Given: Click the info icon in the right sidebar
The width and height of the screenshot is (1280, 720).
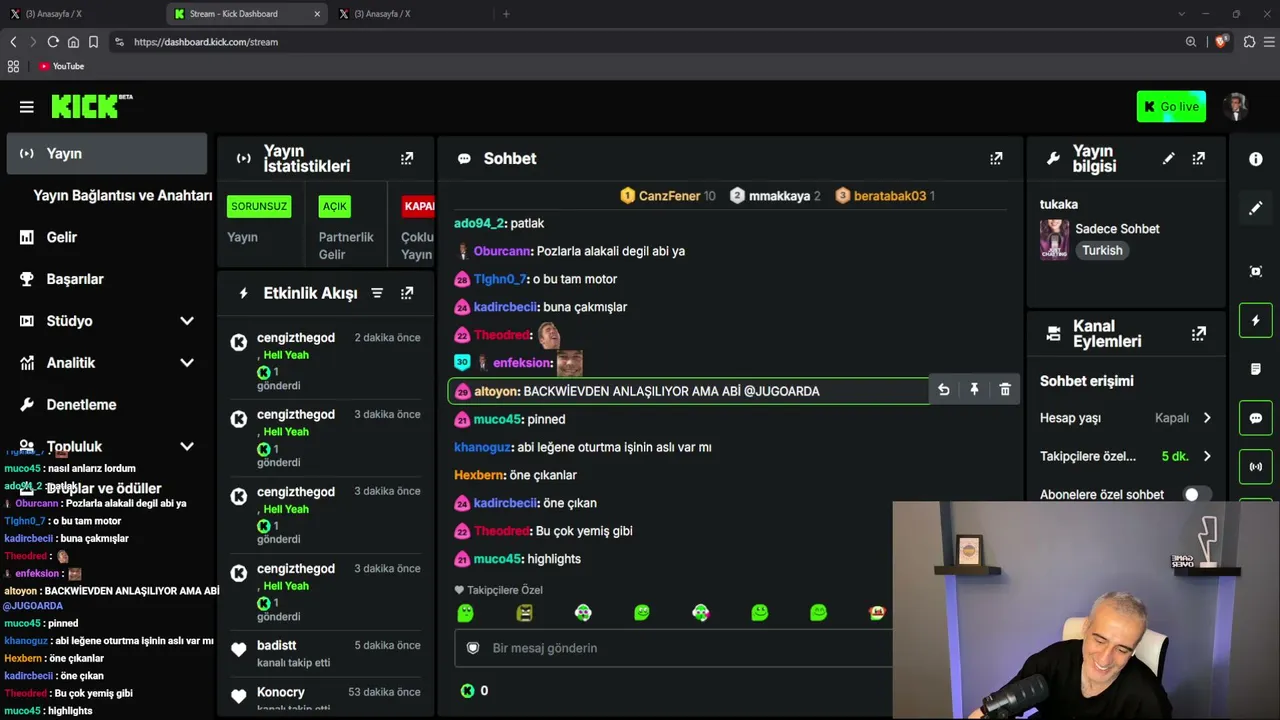Looking at the screenshot, I should tap(1256, 159).
